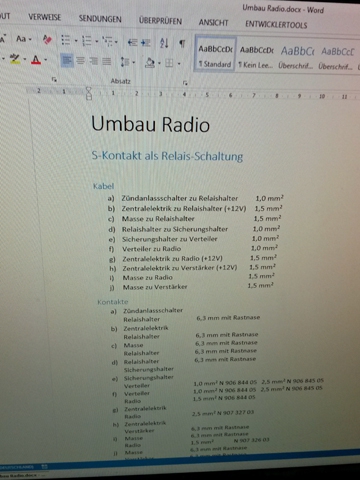Toggle paragraph marks pilcrow button
Screen dimensions: 360x480
click(x=182, y=43)
